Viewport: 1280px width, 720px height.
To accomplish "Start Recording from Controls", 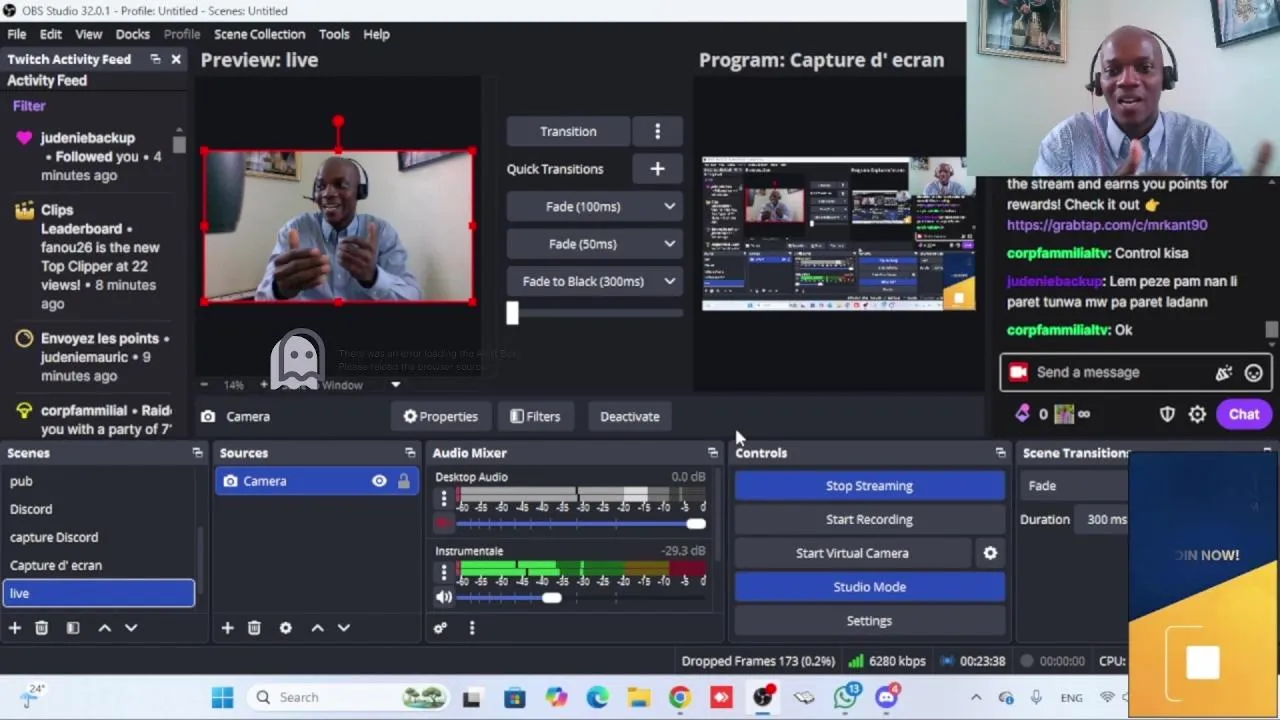I will tap(870, 519).
